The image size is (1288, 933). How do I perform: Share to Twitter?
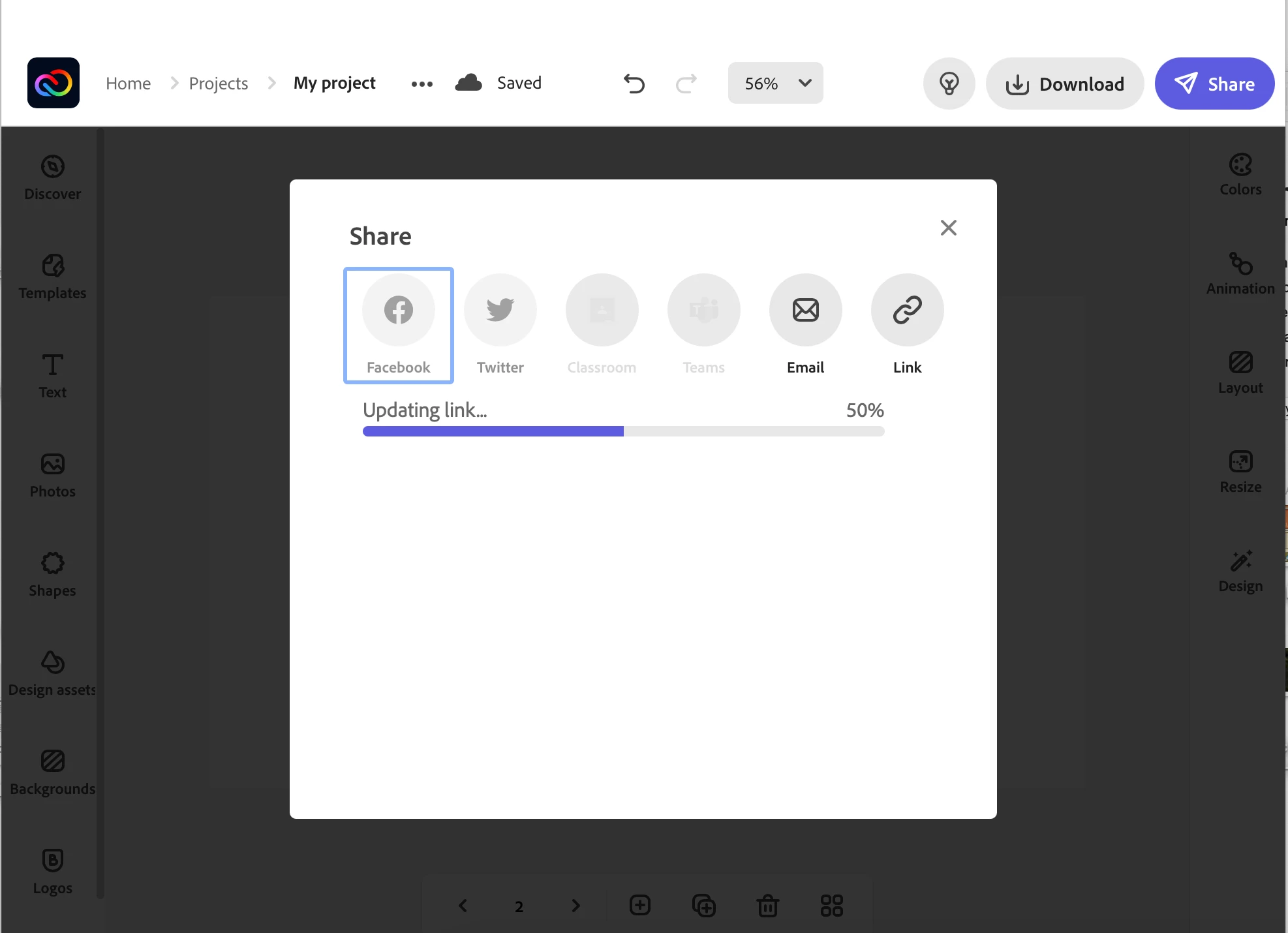tap(500, 310)
